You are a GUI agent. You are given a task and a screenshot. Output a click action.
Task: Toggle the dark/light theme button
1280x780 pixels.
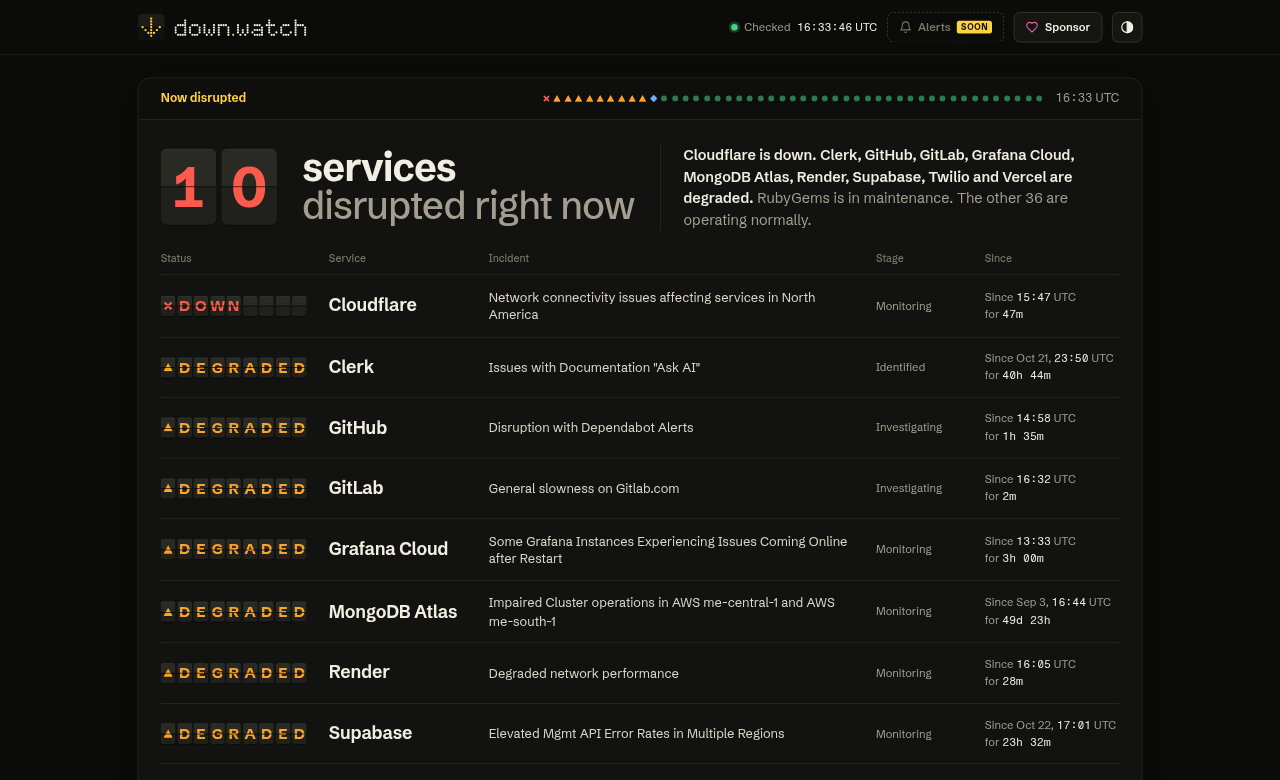[1127, 27]
